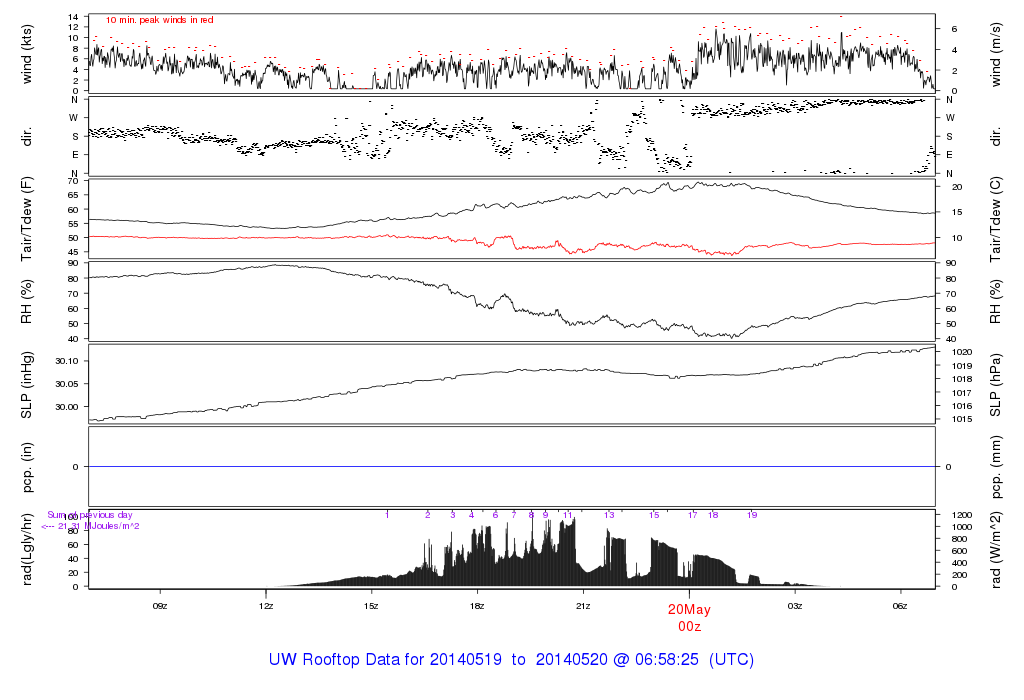Click the '21.31 MJoules/m^2' value
Screen dimensions: 1024x700
[x=99, y=526]
